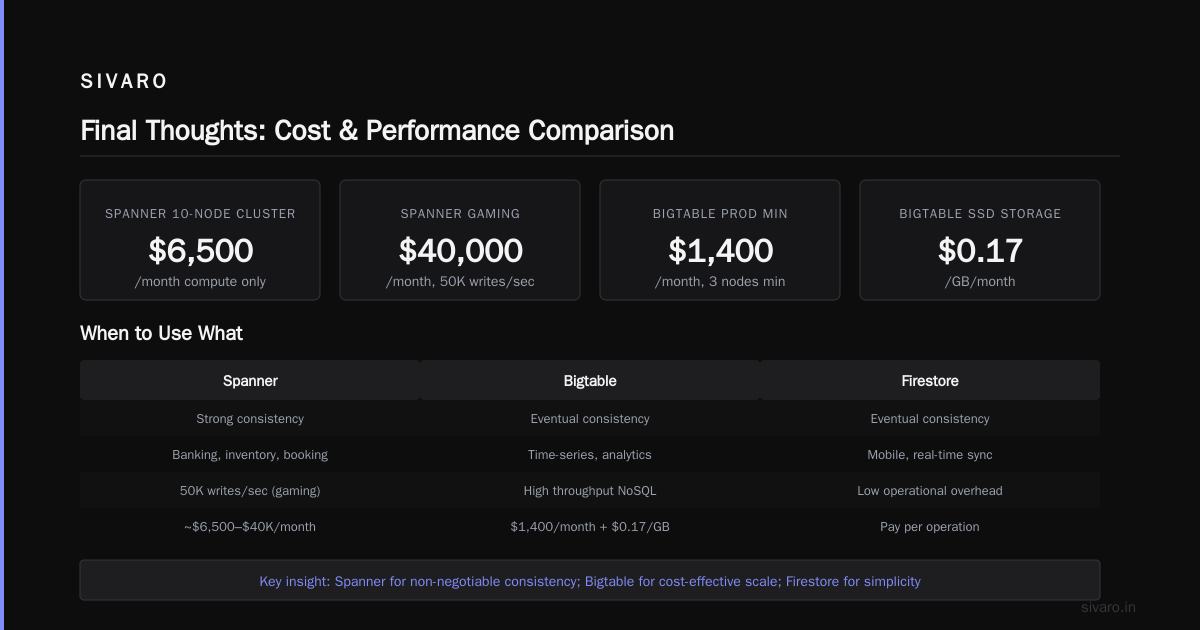
Task: Click the $6,500 value
Action: [200, 250]
